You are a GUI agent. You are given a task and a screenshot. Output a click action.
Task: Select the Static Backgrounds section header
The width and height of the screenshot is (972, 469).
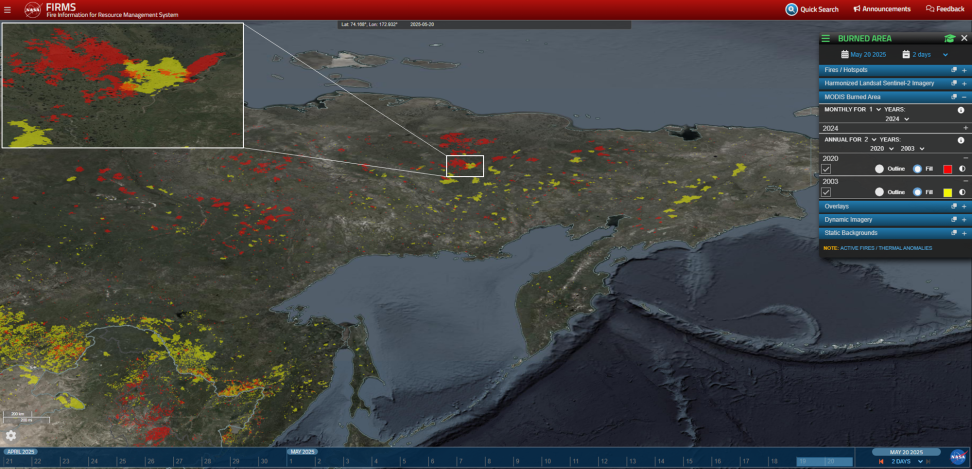(894, 233)
